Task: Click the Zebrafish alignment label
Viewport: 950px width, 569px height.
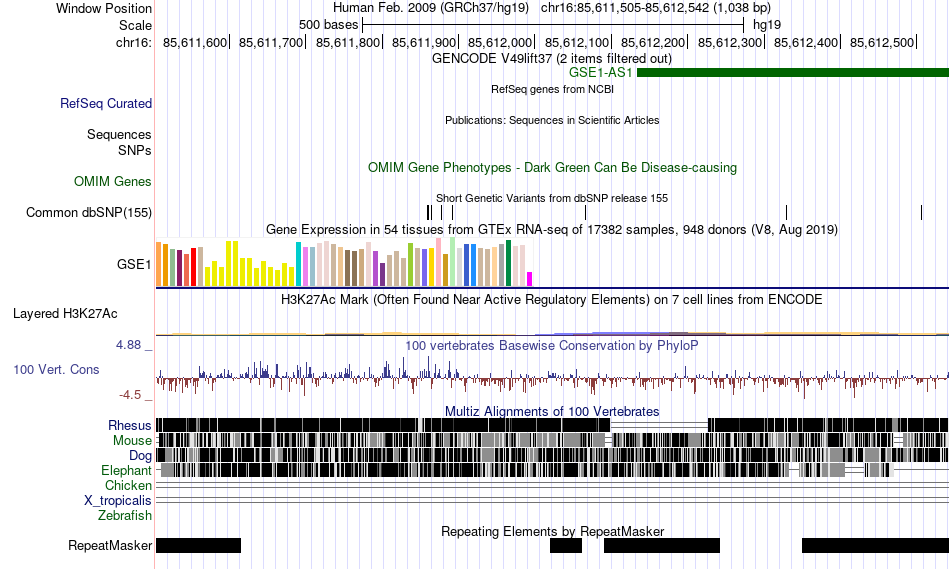Action: 125,516
